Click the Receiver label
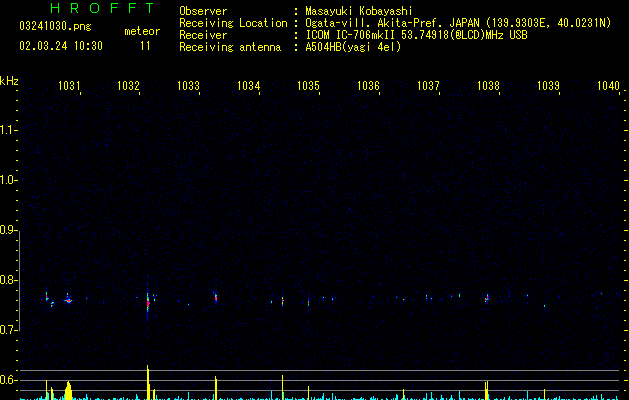Image resolution: width=629 pixels, height=400 pixels. (x=203, y=35)
